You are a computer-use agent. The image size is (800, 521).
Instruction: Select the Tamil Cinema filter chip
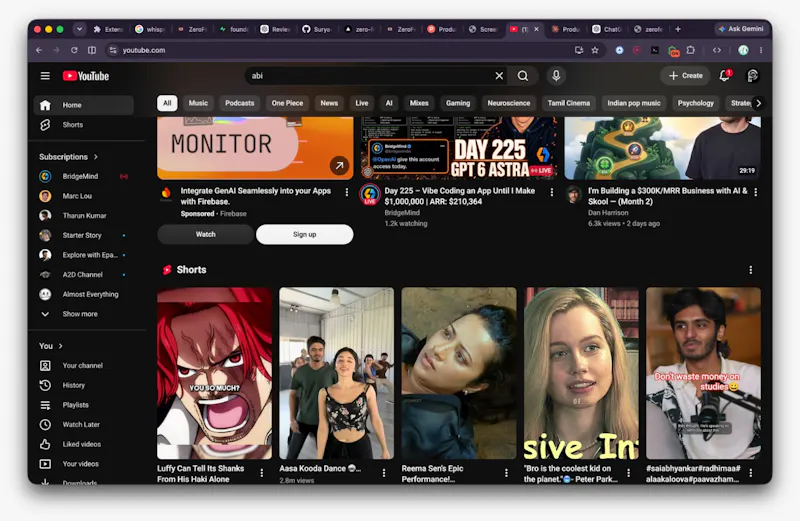click(569, 103)
